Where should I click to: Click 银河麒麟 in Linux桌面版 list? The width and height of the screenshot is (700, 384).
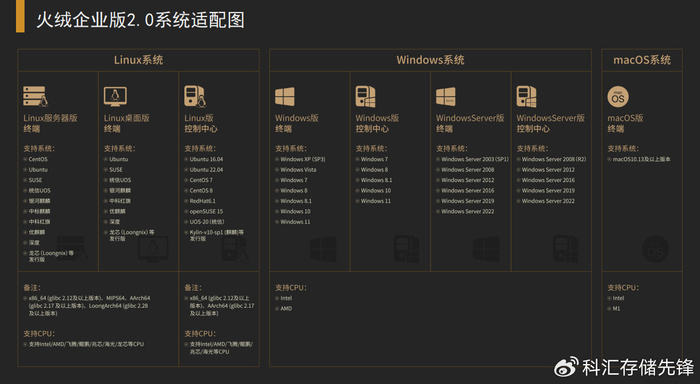click(x=120, y=191)
